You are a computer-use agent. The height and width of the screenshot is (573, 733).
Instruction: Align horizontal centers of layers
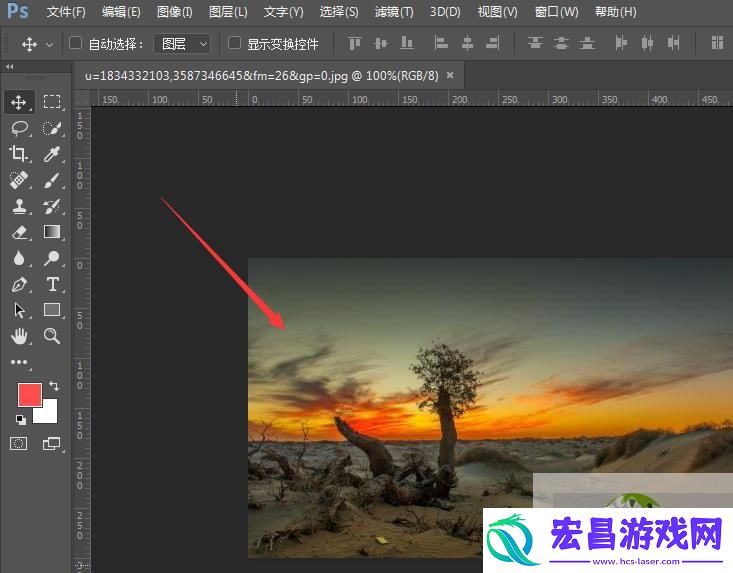(467, 43)
